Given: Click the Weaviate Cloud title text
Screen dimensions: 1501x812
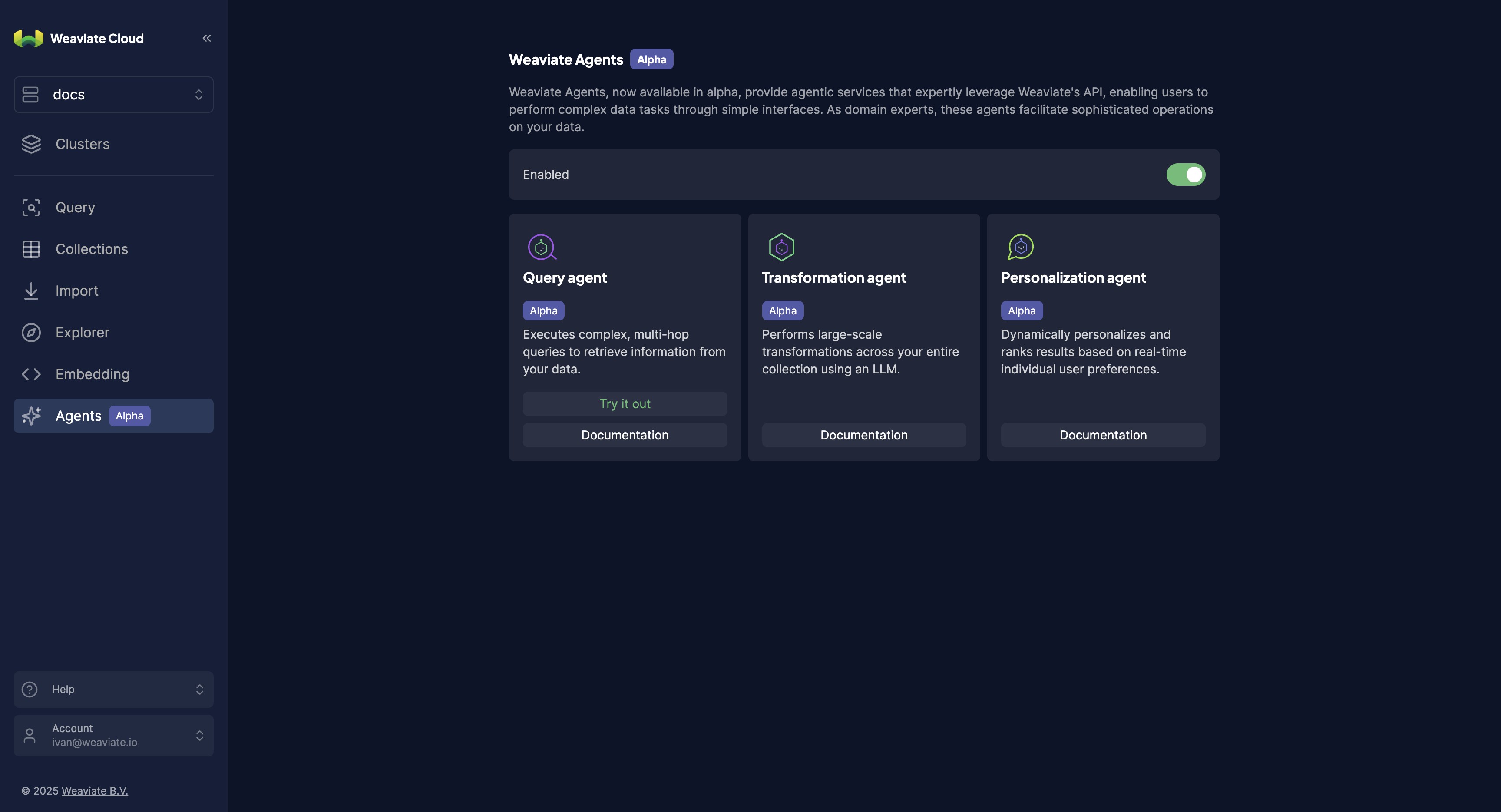Looking at the screenshot, I should pos(97,39).
